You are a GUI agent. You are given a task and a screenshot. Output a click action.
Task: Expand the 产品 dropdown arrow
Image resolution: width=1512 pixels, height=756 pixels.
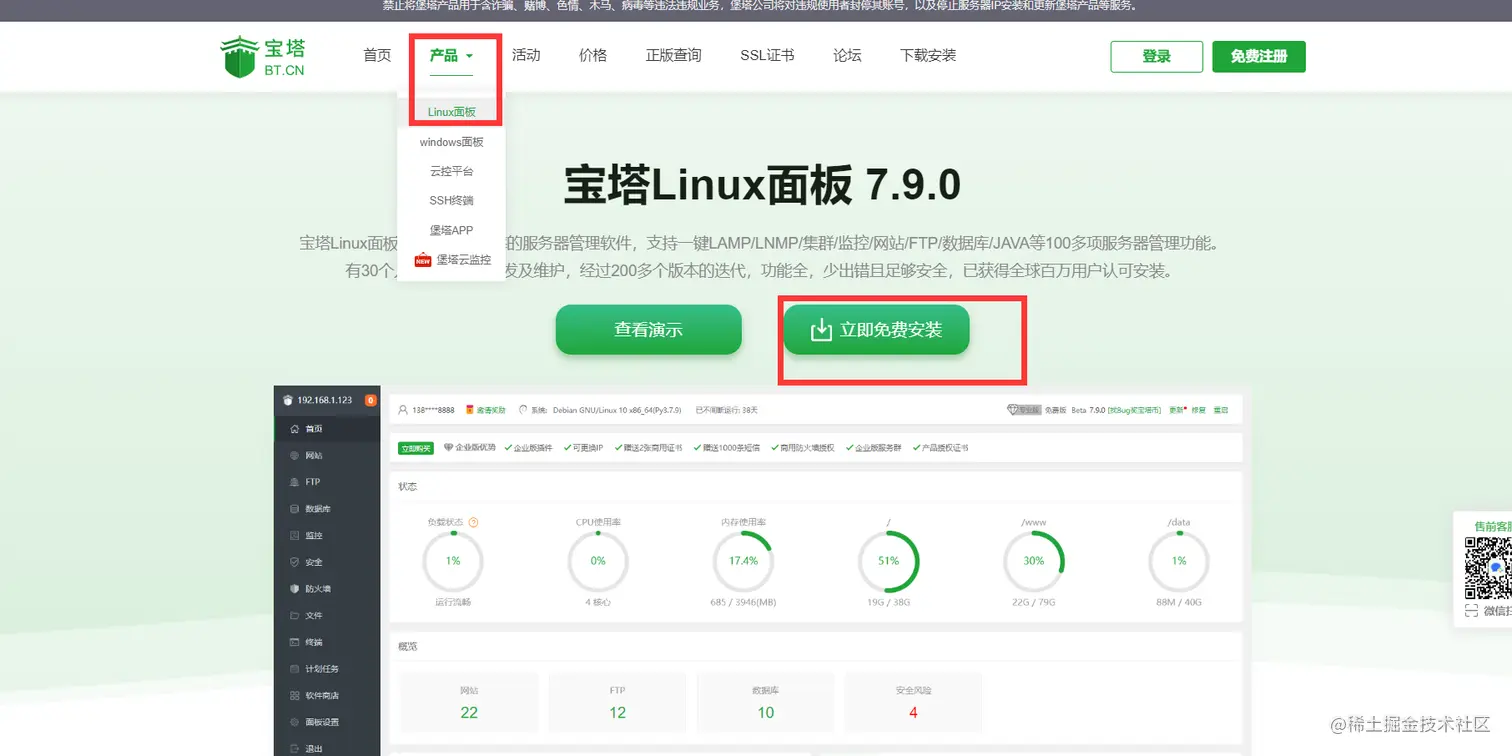469,56
